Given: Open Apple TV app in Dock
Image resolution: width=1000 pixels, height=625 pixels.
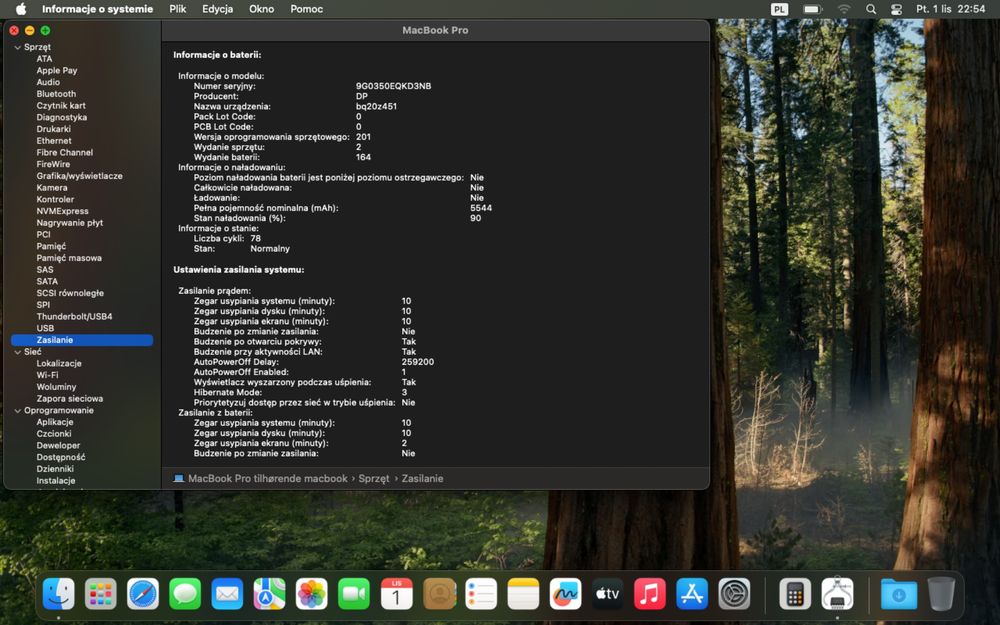Looking at the screenshot, I should point(608,594).
